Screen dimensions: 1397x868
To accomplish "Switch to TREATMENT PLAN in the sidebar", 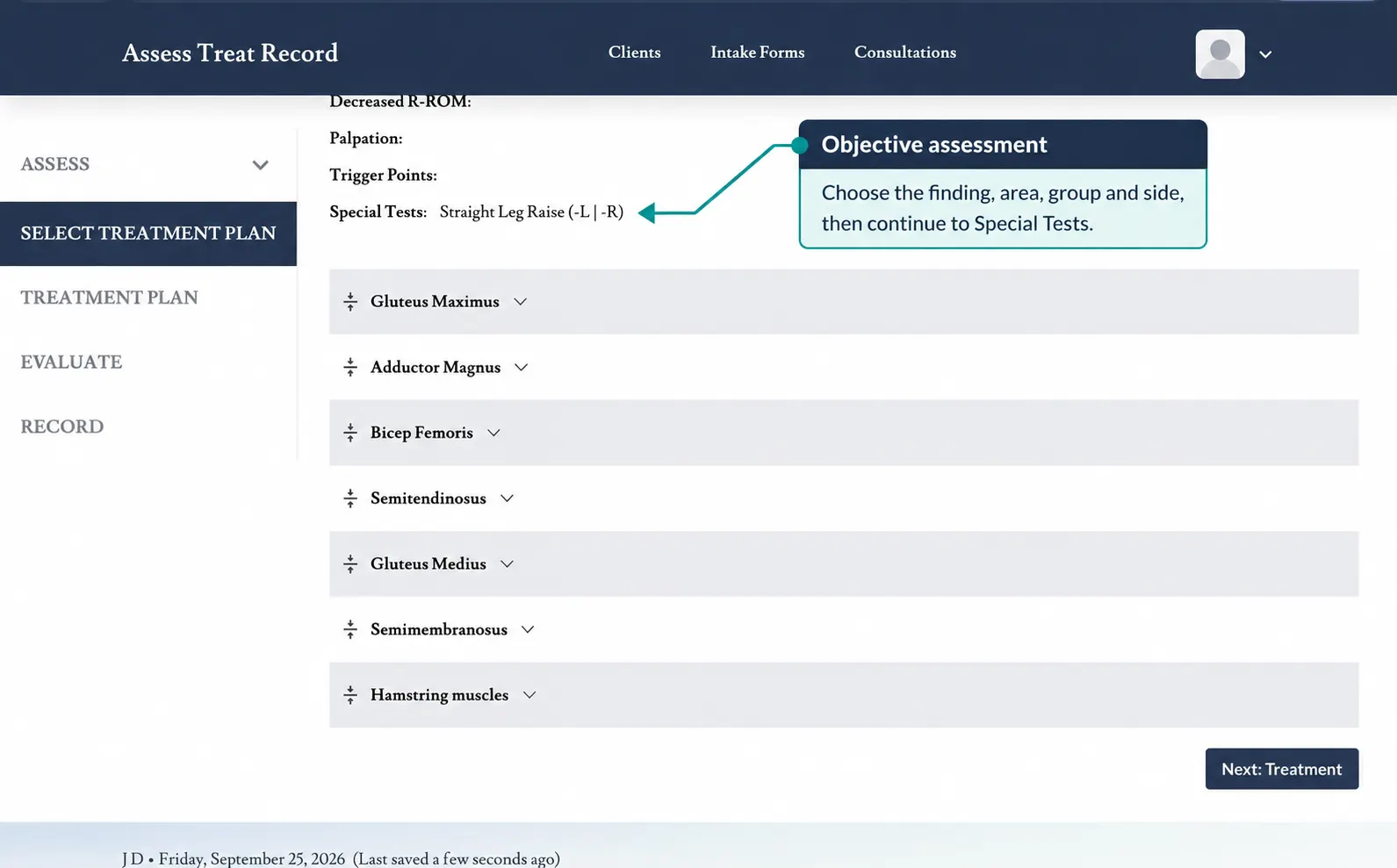I will click(110, 298).
